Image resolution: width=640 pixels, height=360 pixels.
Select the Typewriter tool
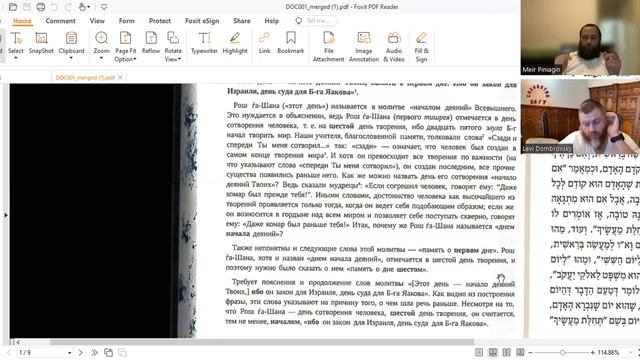(204, 43)
